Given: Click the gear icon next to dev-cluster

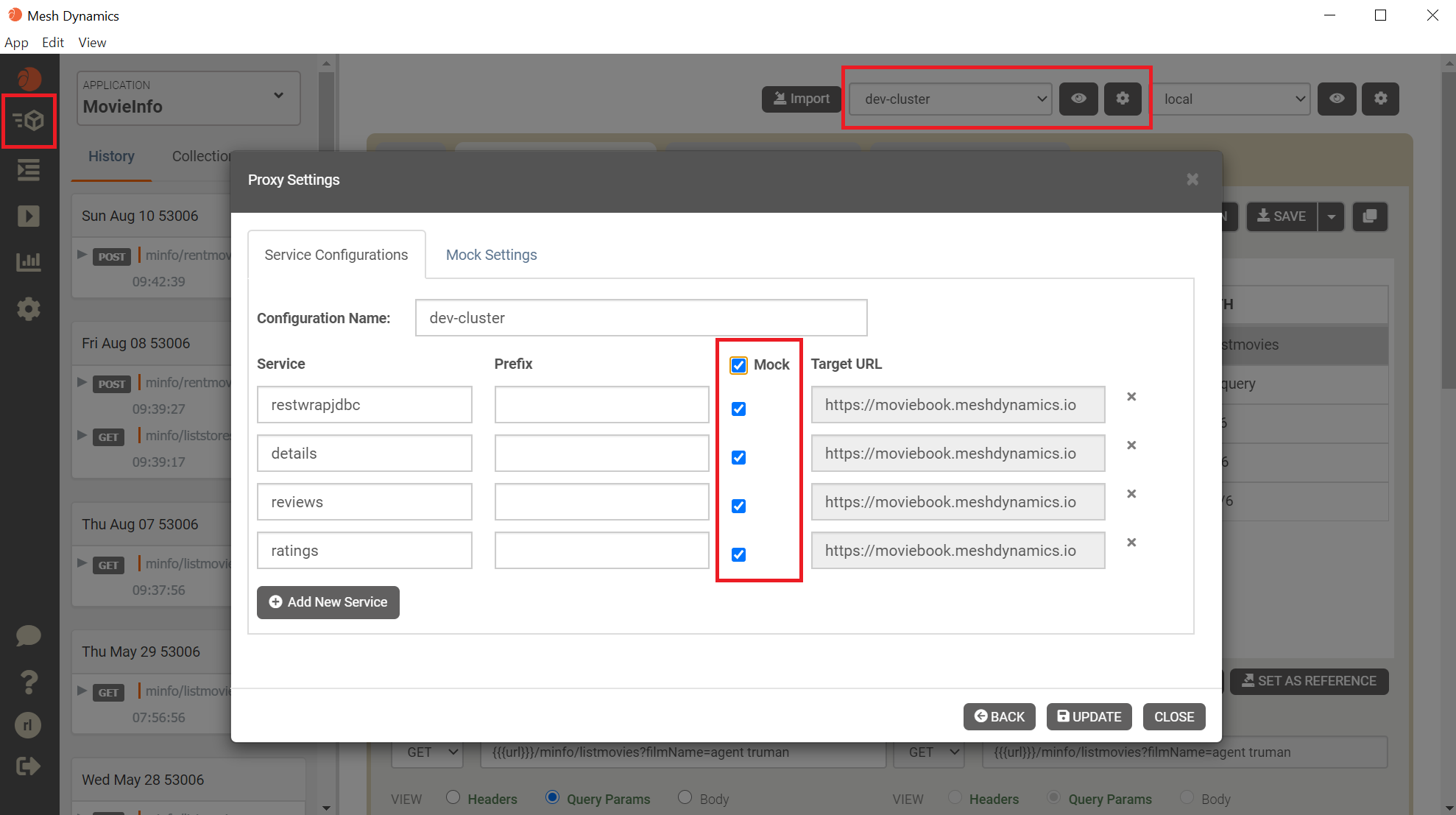Looking at the screenshot, I should (1123, 99).
